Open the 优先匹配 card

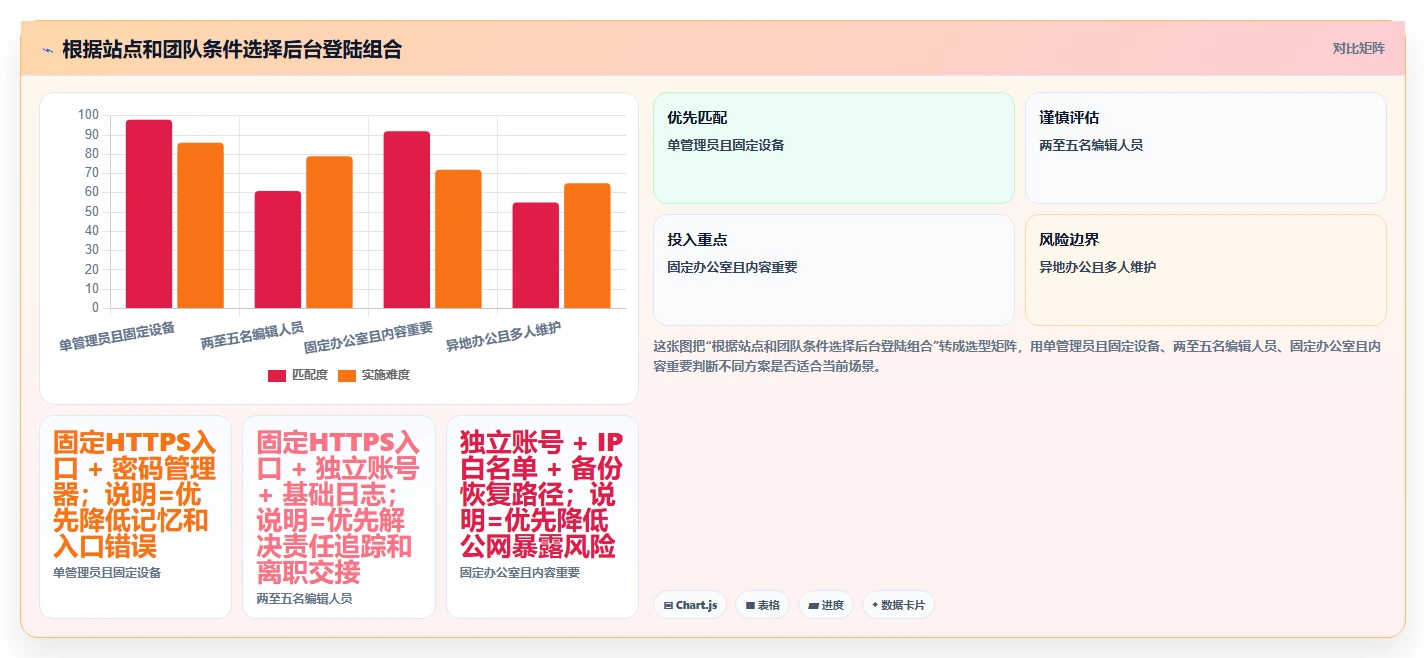834,148
